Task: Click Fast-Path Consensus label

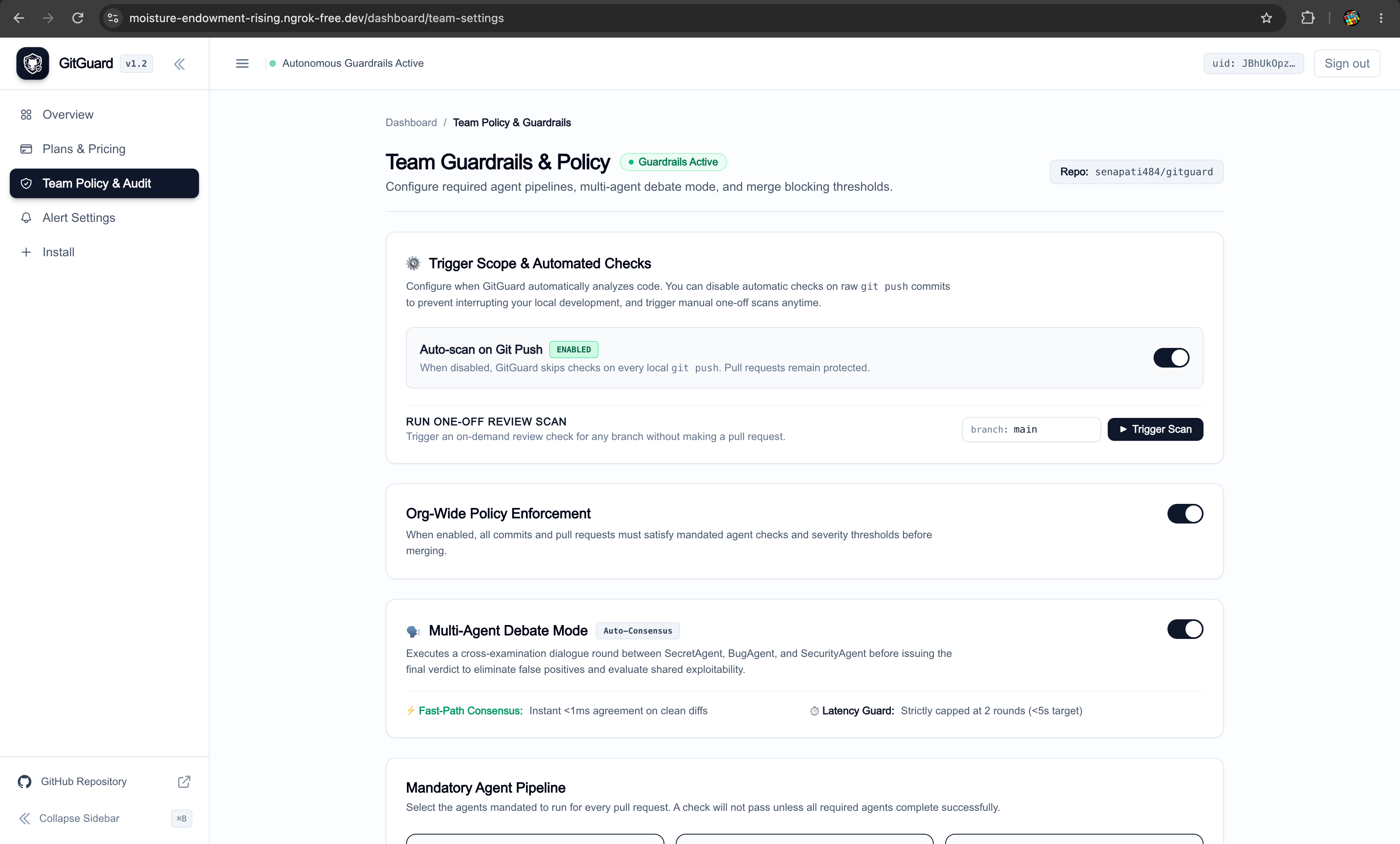Action: click(x=470, y=711)
